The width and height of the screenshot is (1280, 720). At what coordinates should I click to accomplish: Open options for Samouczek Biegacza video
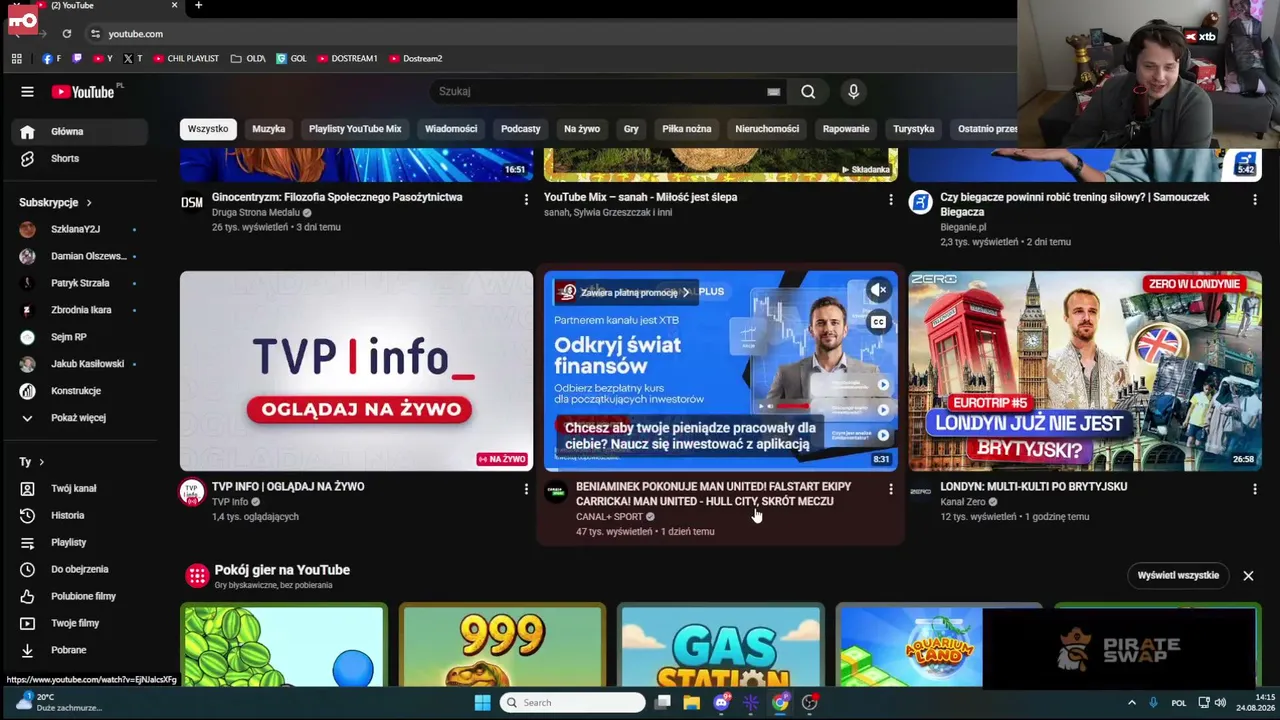[x=1254, y=201]
